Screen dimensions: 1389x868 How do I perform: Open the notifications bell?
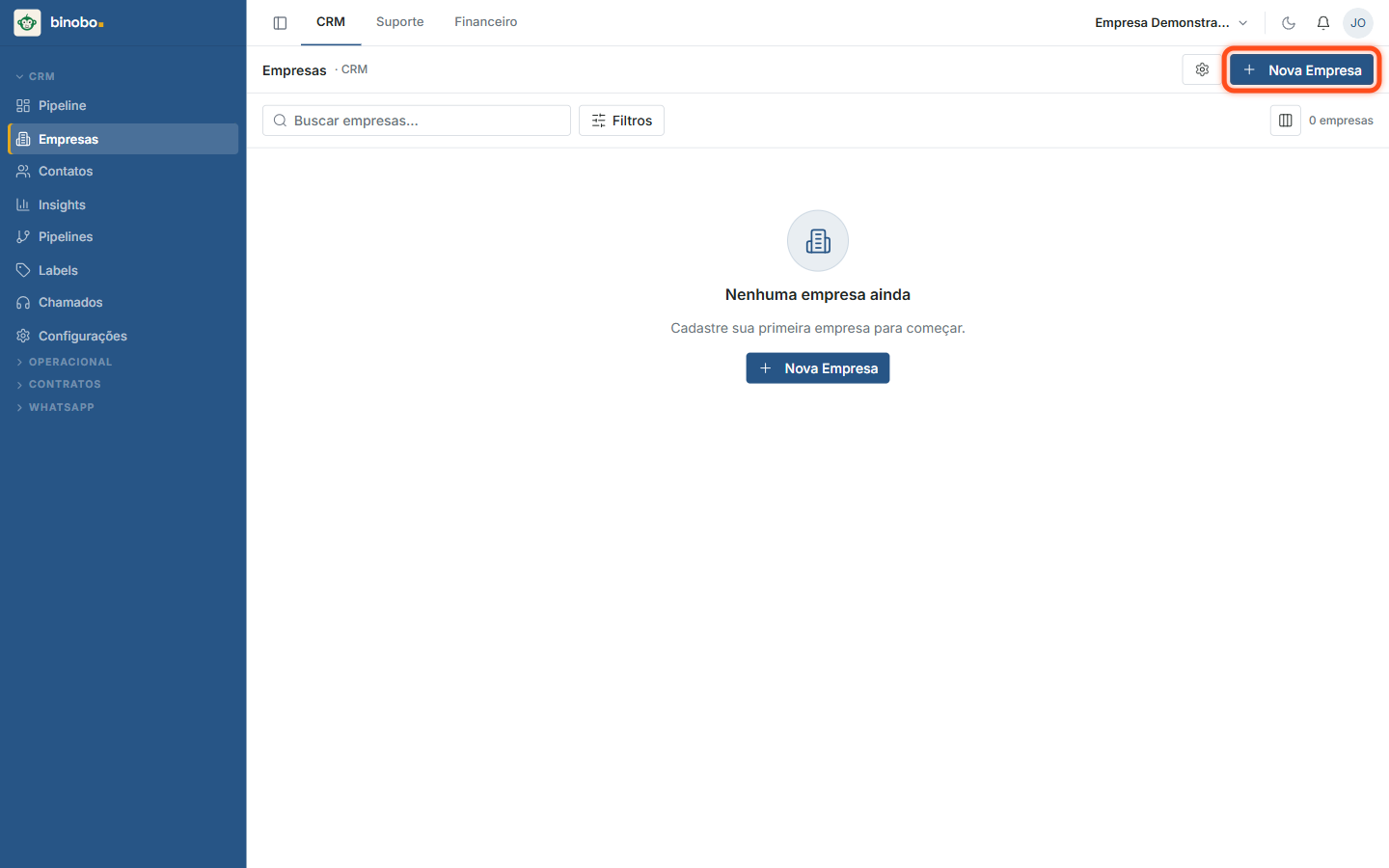pos(1323,22)
